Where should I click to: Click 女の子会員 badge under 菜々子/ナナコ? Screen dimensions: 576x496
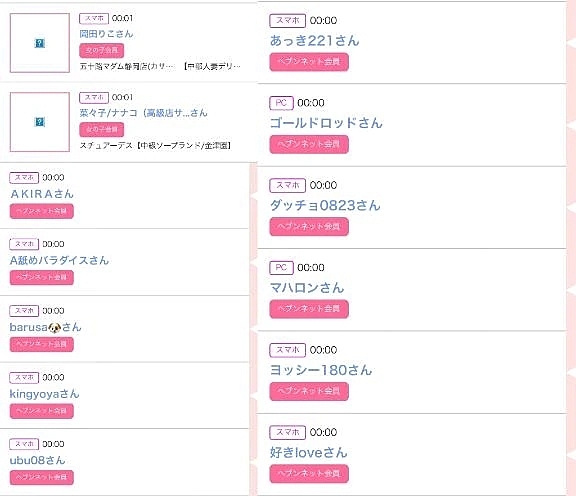click(x=101, y=129)
